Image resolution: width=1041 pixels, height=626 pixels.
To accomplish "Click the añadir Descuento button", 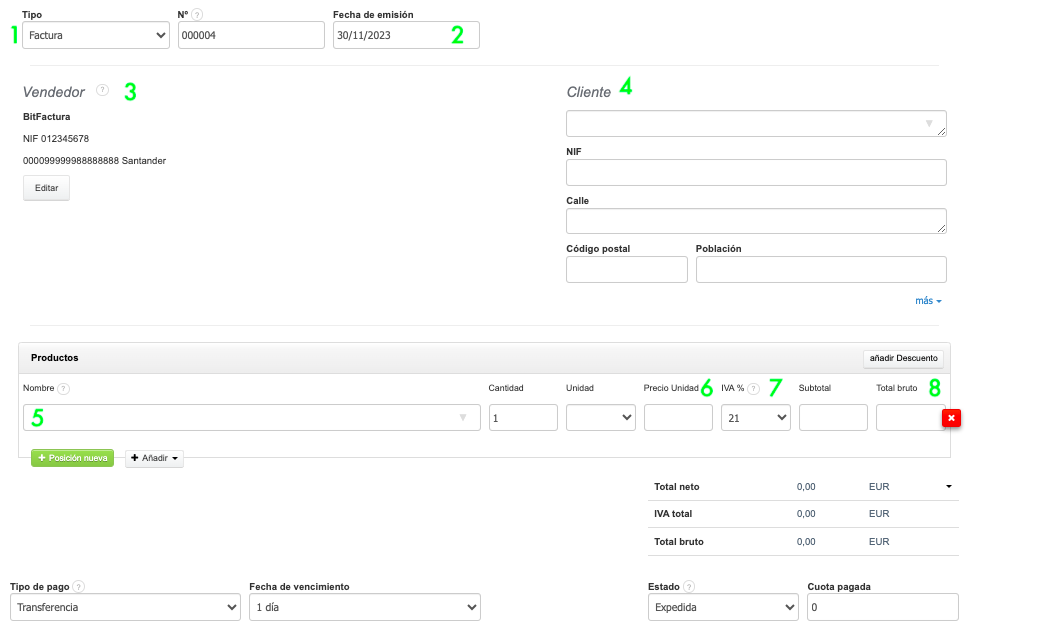I will tap(903, 358).
